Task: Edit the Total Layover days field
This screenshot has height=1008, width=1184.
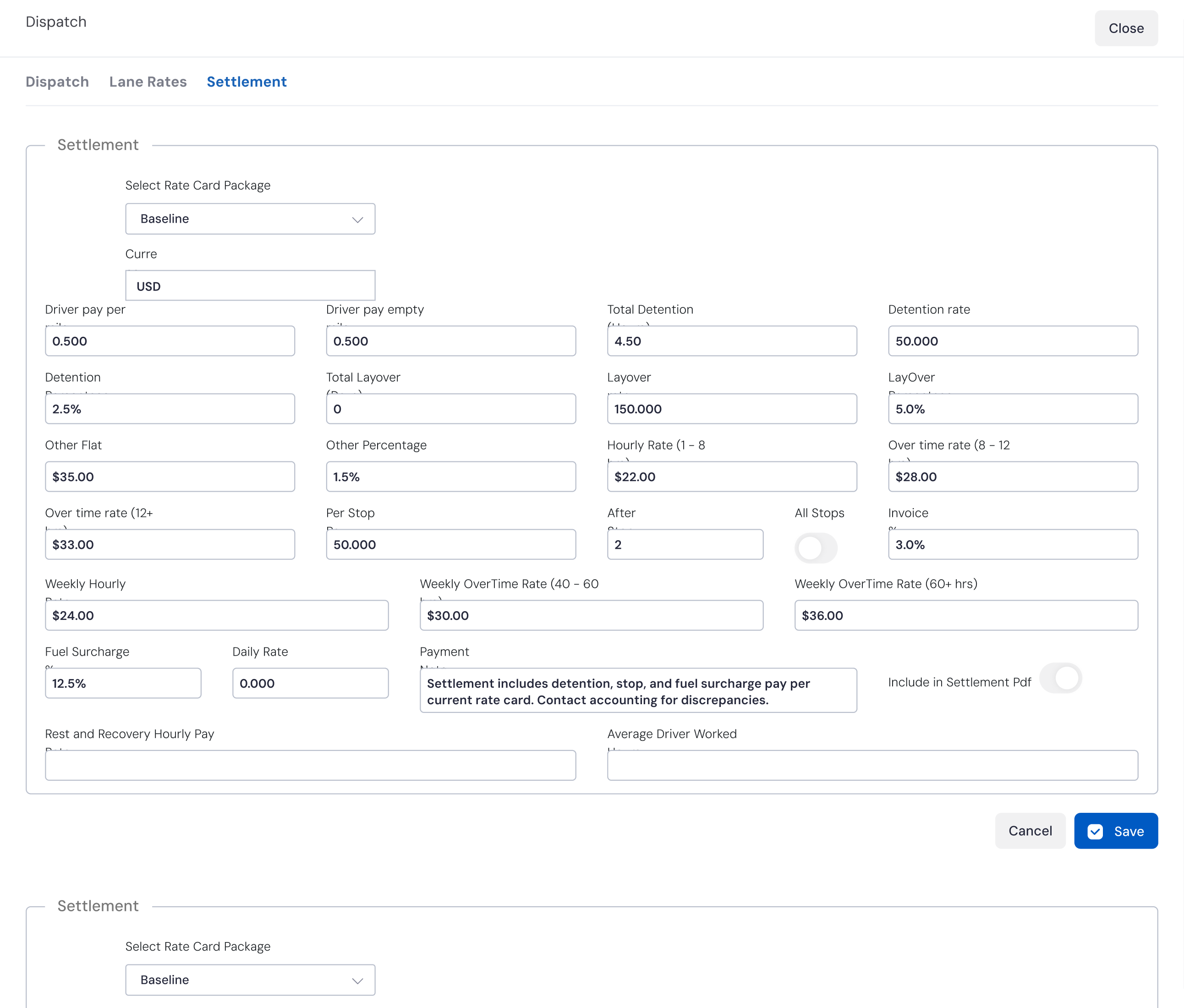Action: coord(451,409)
